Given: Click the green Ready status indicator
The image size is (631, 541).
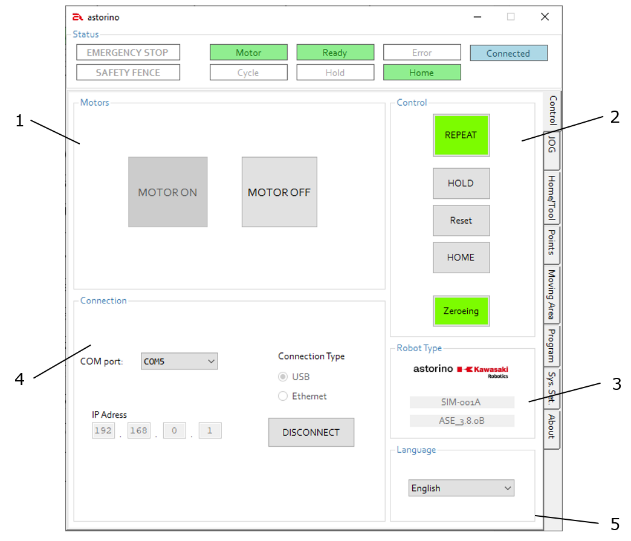Looking at the screenshot, I should [x=335, y=52].
